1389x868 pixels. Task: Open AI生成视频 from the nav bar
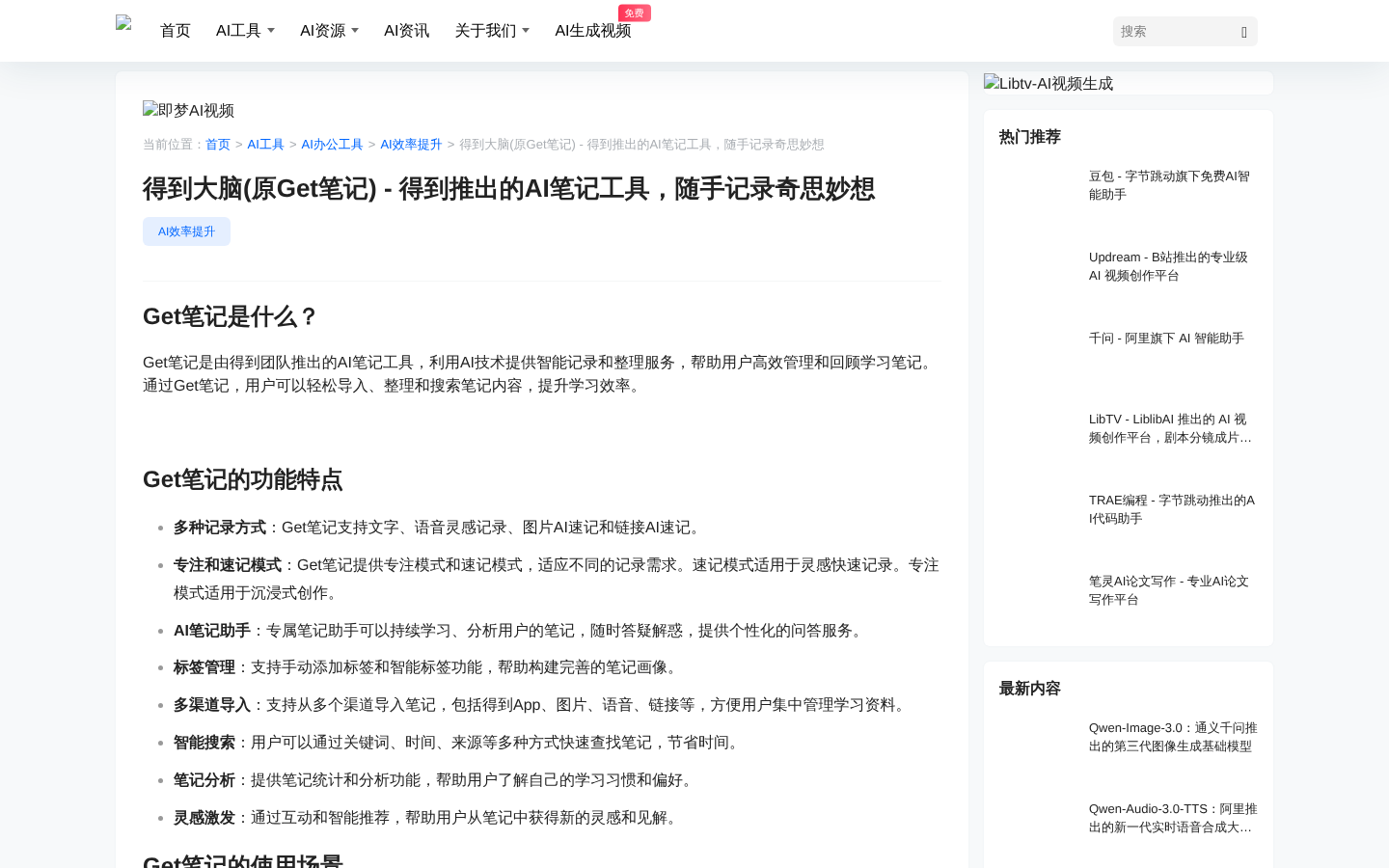pyautogui.click(x=592, y=31)
